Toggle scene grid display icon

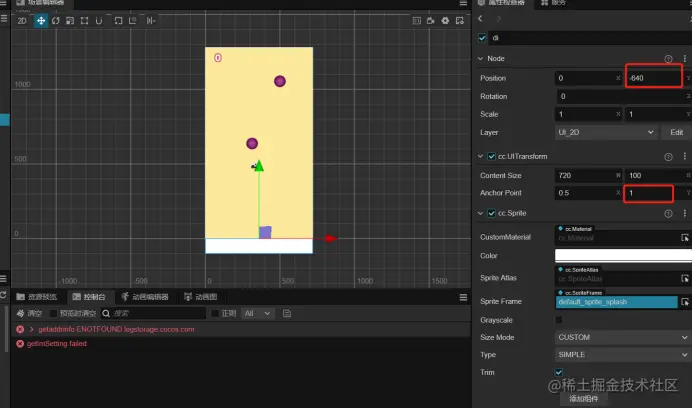click(416, 21)
